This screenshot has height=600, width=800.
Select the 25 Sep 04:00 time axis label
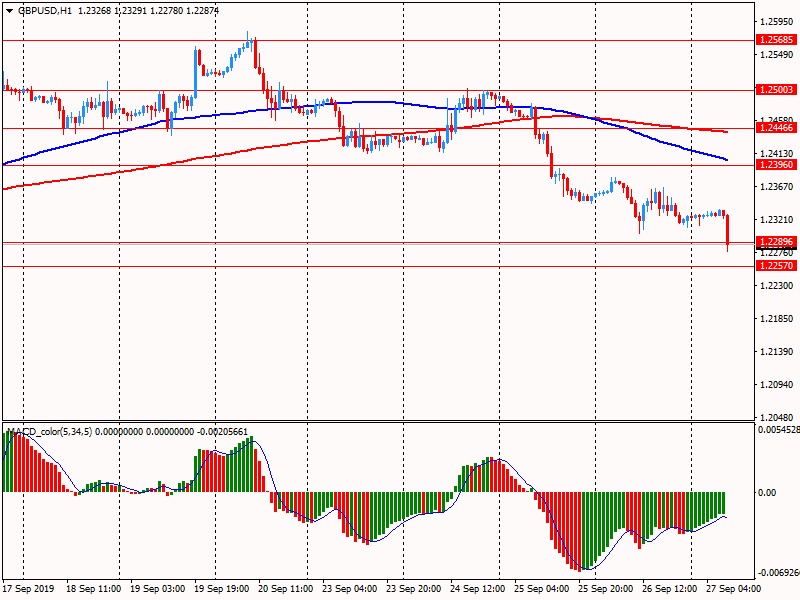pos(541,589)
